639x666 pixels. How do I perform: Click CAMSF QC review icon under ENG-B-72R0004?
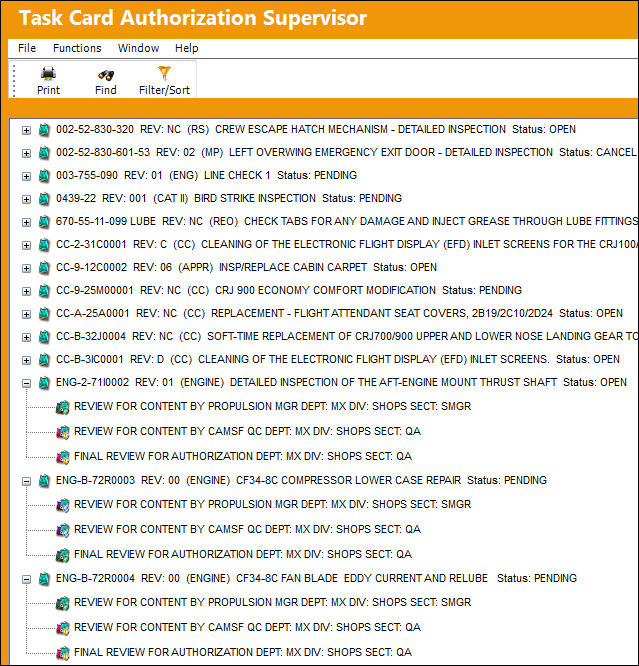pos(62,628)
